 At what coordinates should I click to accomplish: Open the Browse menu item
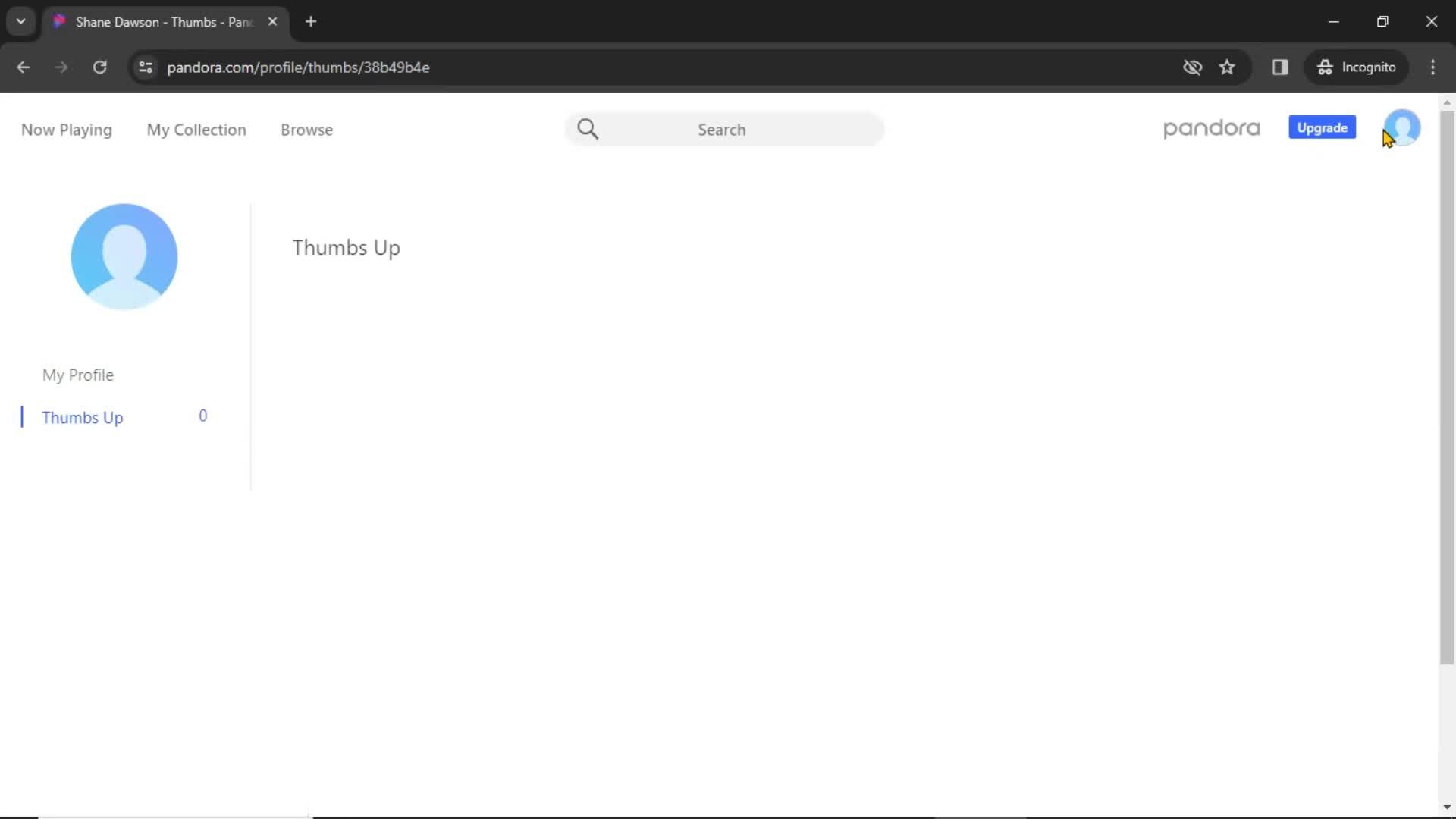click(307, 129)
